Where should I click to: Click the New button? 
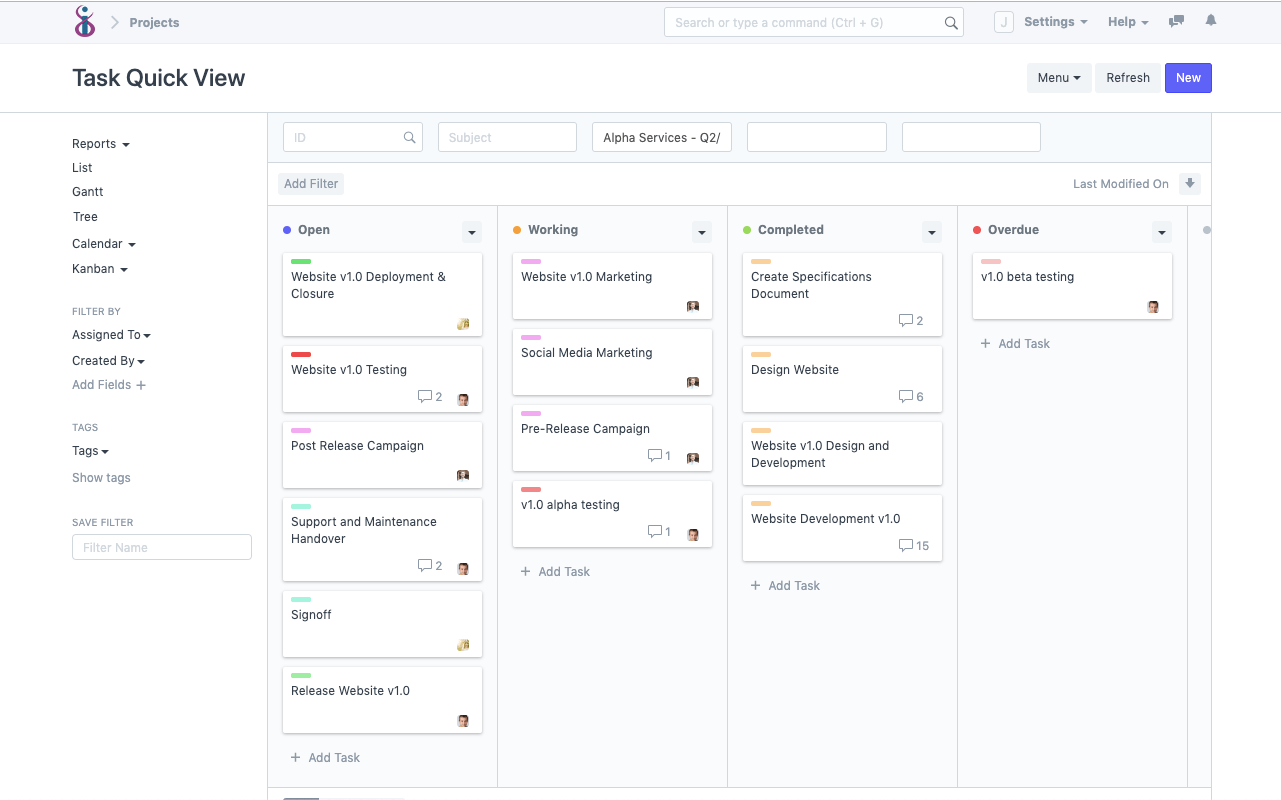pos(1188,77)
